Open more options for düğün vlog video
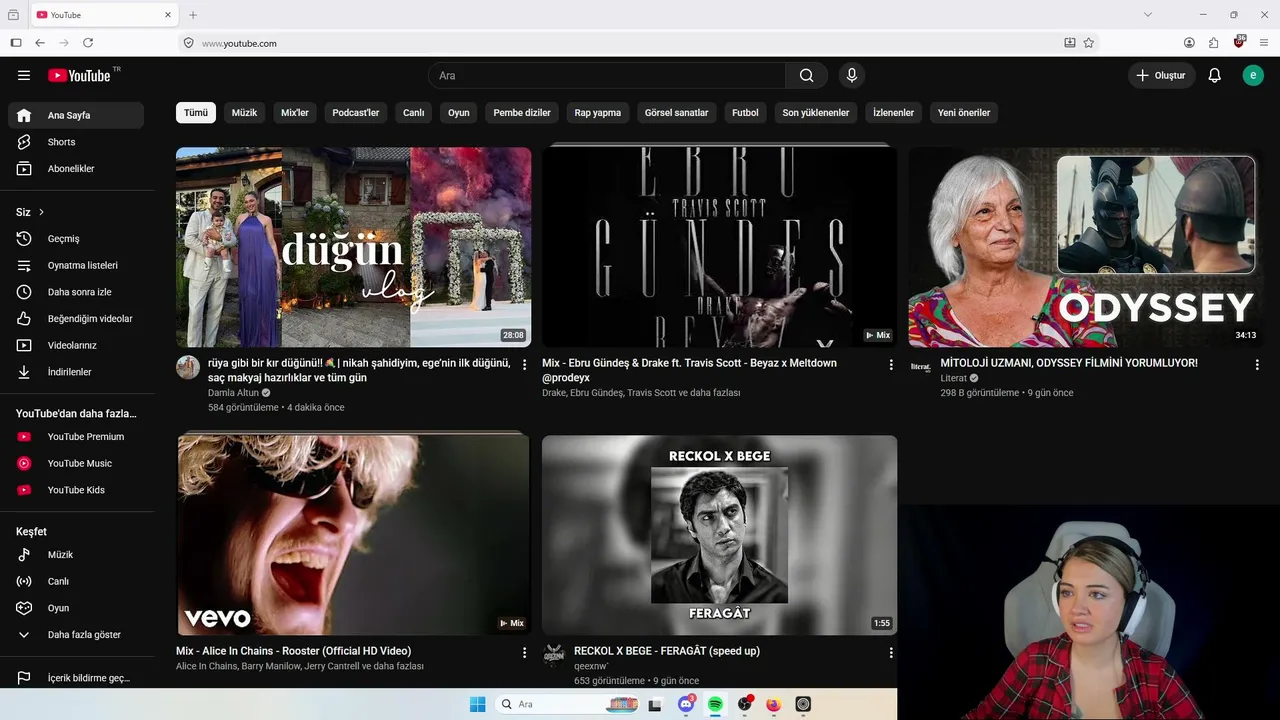The width and height of the screenshot is (1280, 720). point(524,365)
